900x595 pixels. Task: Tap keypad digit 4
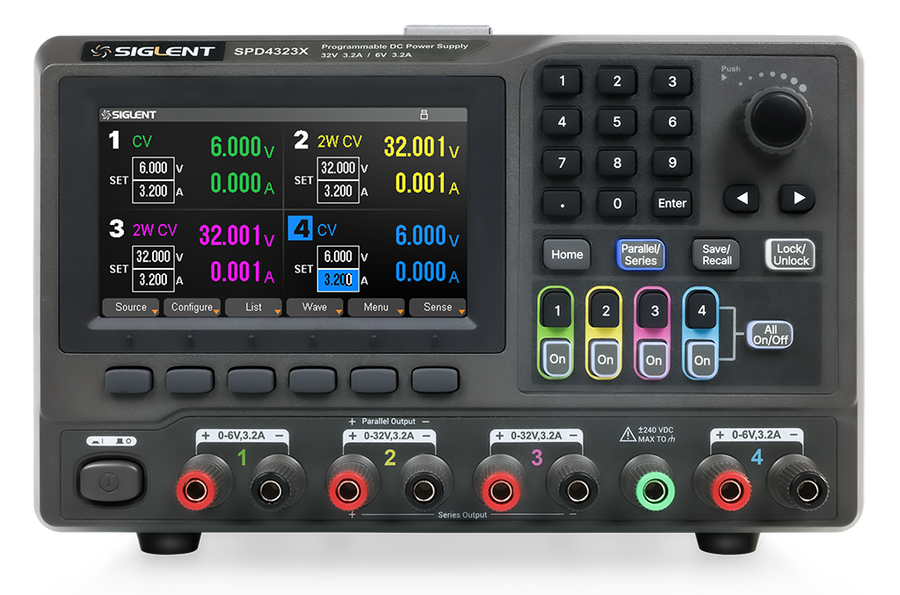(562, 122)
